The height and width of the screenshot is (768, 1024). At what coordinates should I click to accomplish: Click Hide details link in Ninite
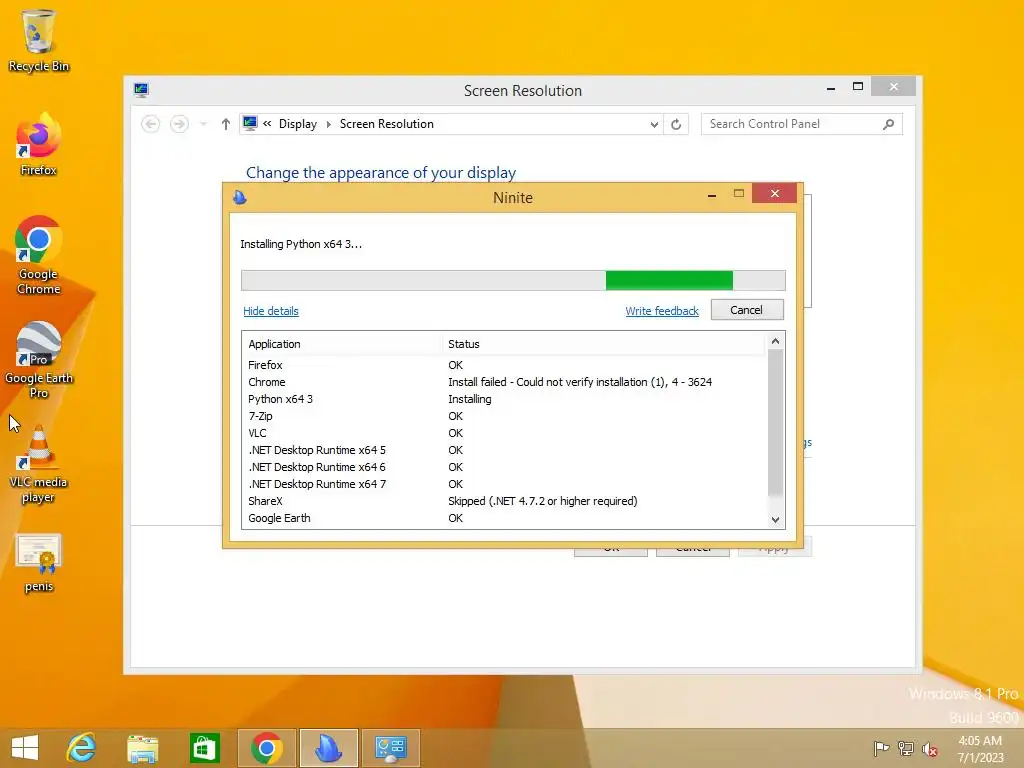(271, 311)
